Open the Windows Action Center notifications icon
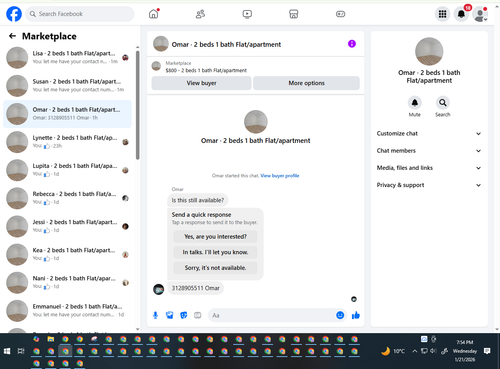Image resolution: width=500 pixels, height=369 pixels. click(487, 351)
